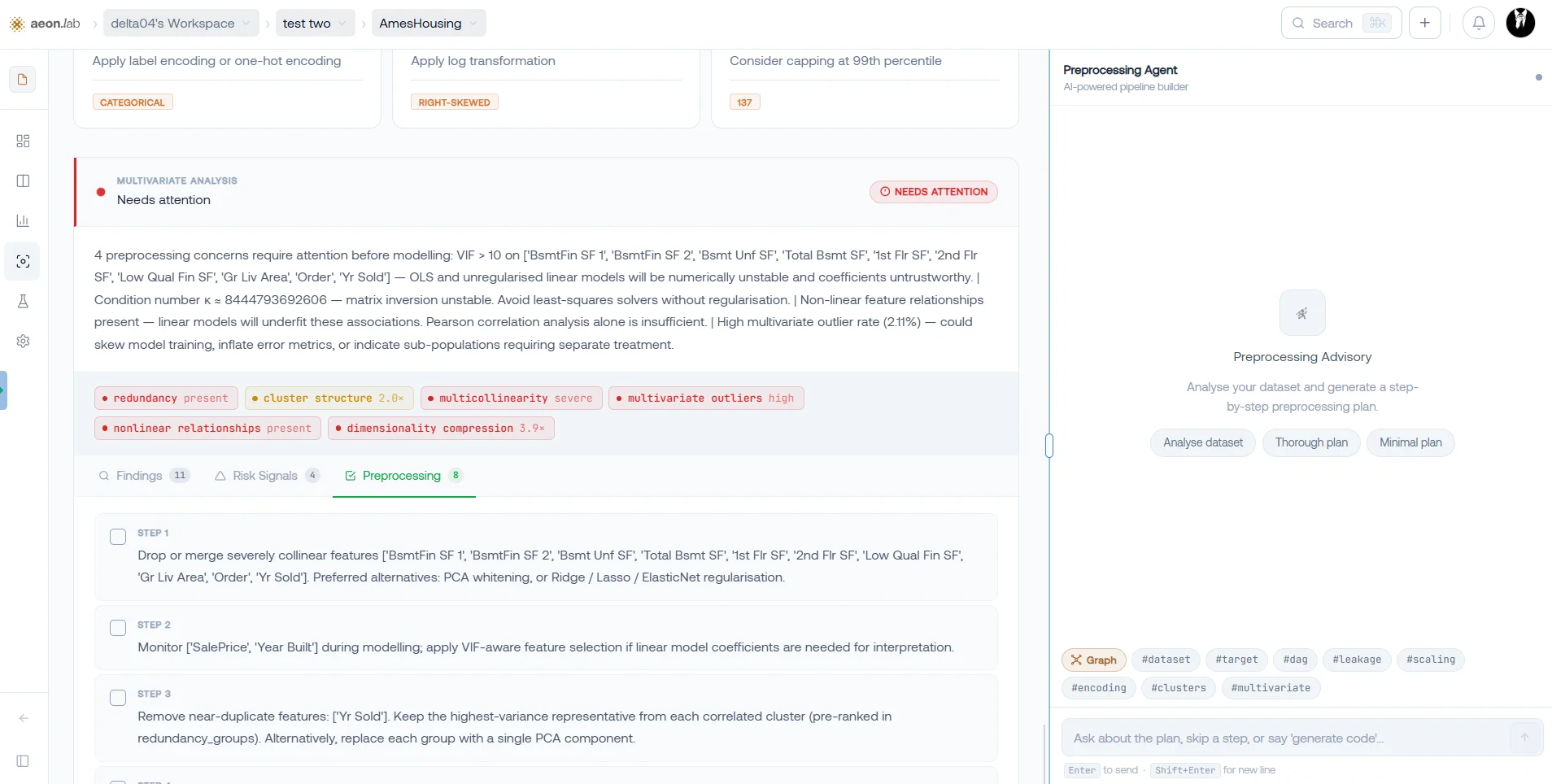
Task: Select the Preprocessing tab
Action: pyautogui.click(x=403, y=476)
